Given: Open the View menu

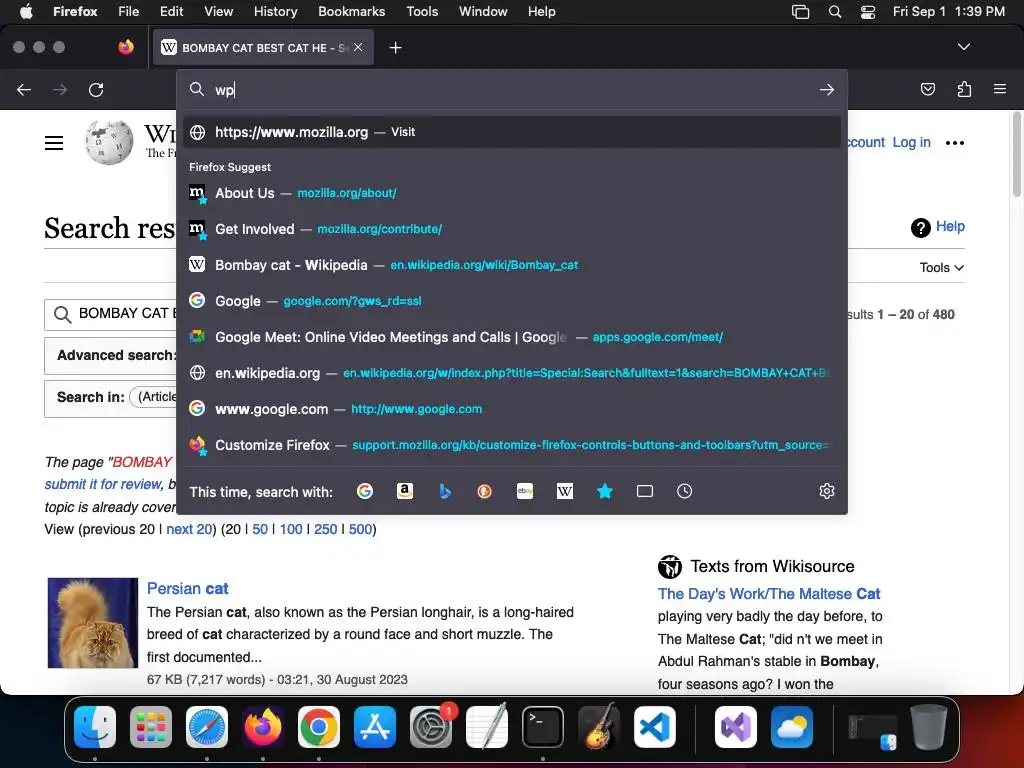Looking at the screenshot, I should 218,11.
